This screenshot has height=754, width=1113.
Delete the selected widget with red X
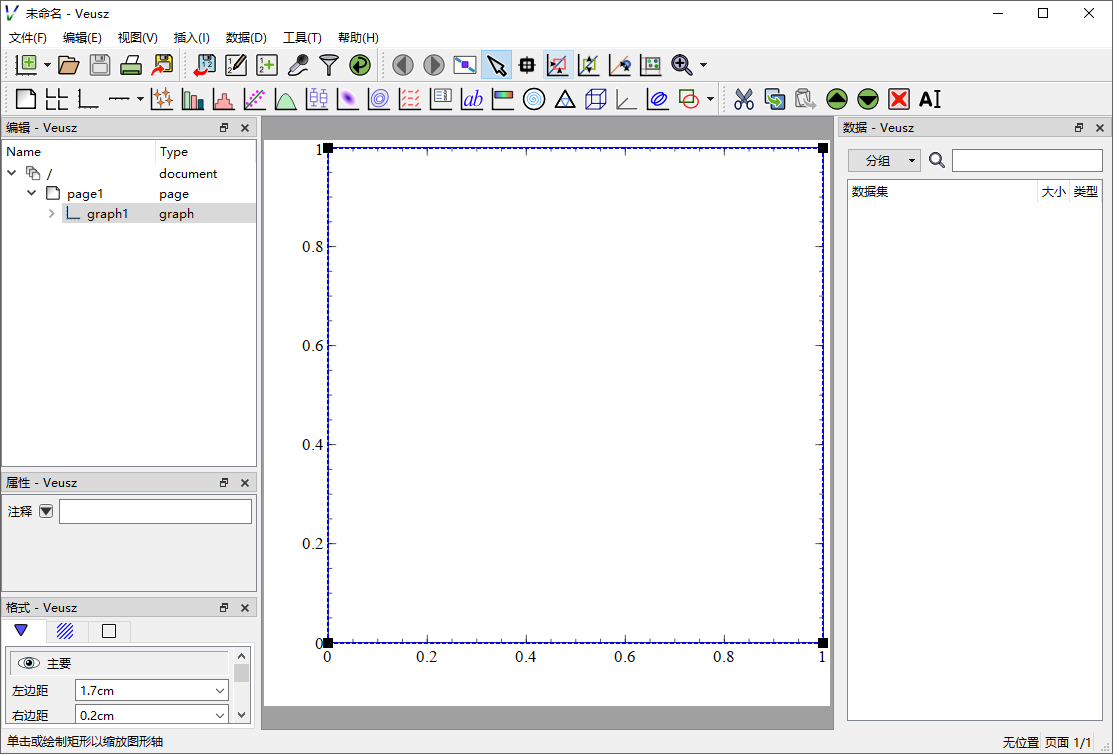[x=899, y=99]
